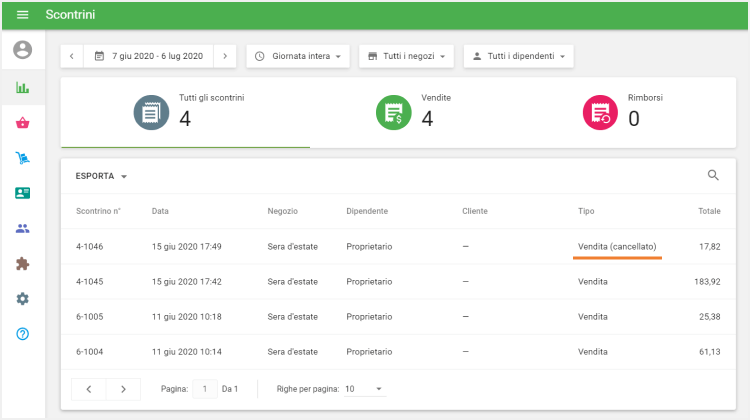This screenshot has width=750, height=420.
Task: Open the customers people icon
Action: pyautogui.click(x=22, y=228)
